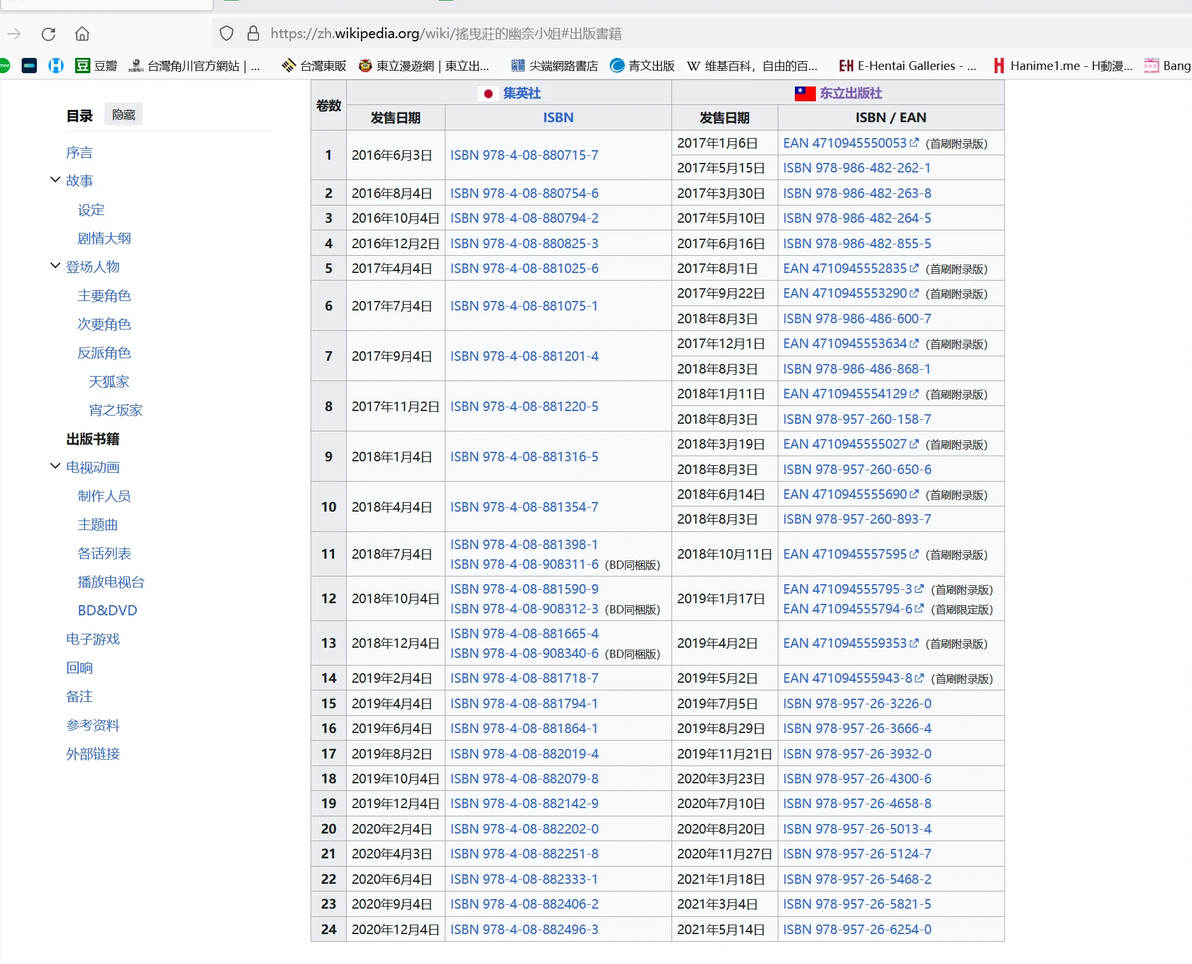Click the Japan flag icon

tap(488, 94)
